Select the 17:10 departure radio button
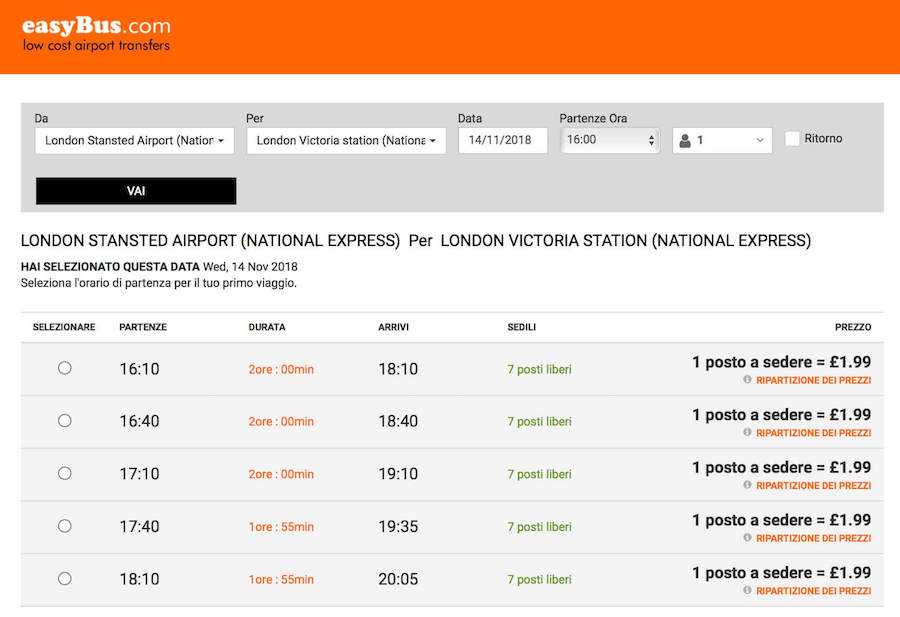Screen dimensions: 900x617 [65, 473]
